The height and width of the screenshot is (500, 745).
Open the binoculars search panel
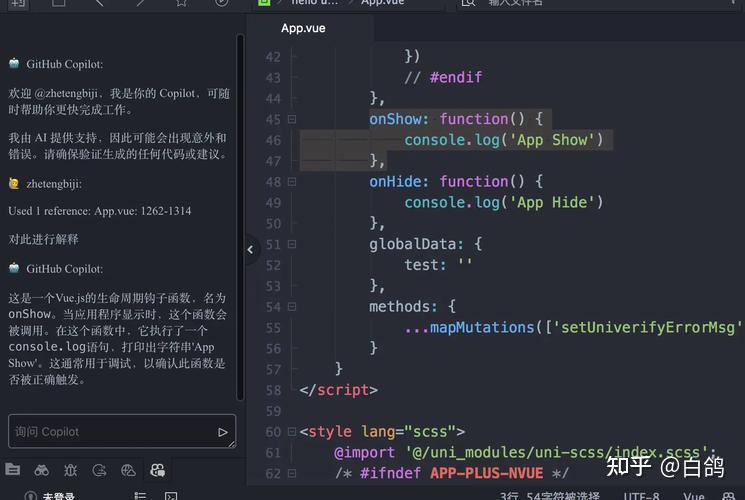[x=42, y=470]
